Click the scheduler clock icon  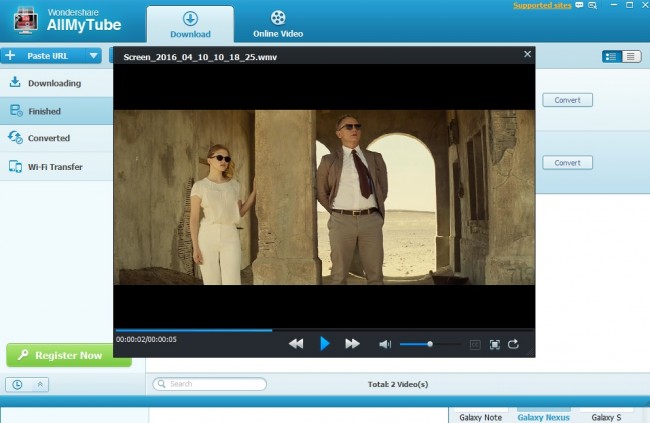[x=17, y=384]
